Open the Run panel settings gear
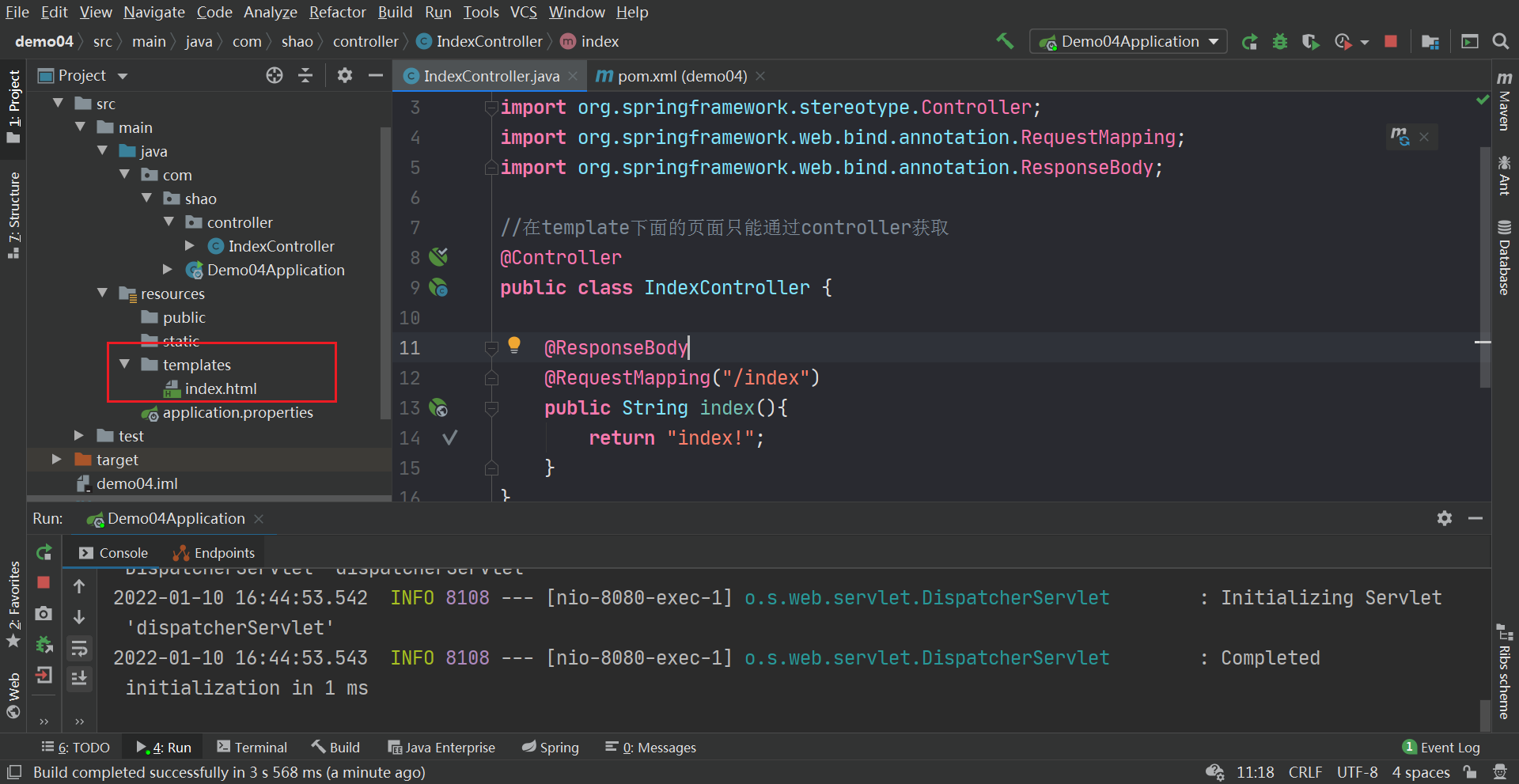The width and height of the screenshot is (1519, 784). (1445, 518)
